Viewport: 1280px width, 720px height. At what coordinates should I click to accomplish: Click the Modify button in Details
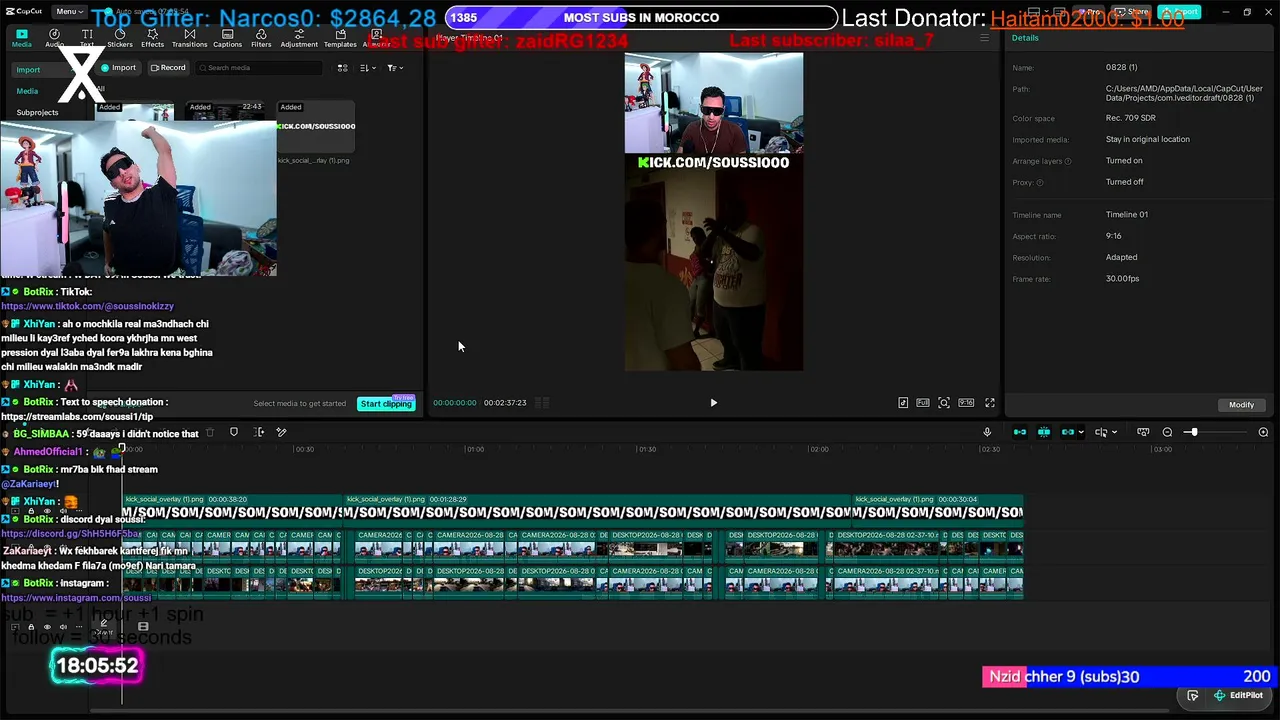pyautogui.click(x=1241, y=405)
